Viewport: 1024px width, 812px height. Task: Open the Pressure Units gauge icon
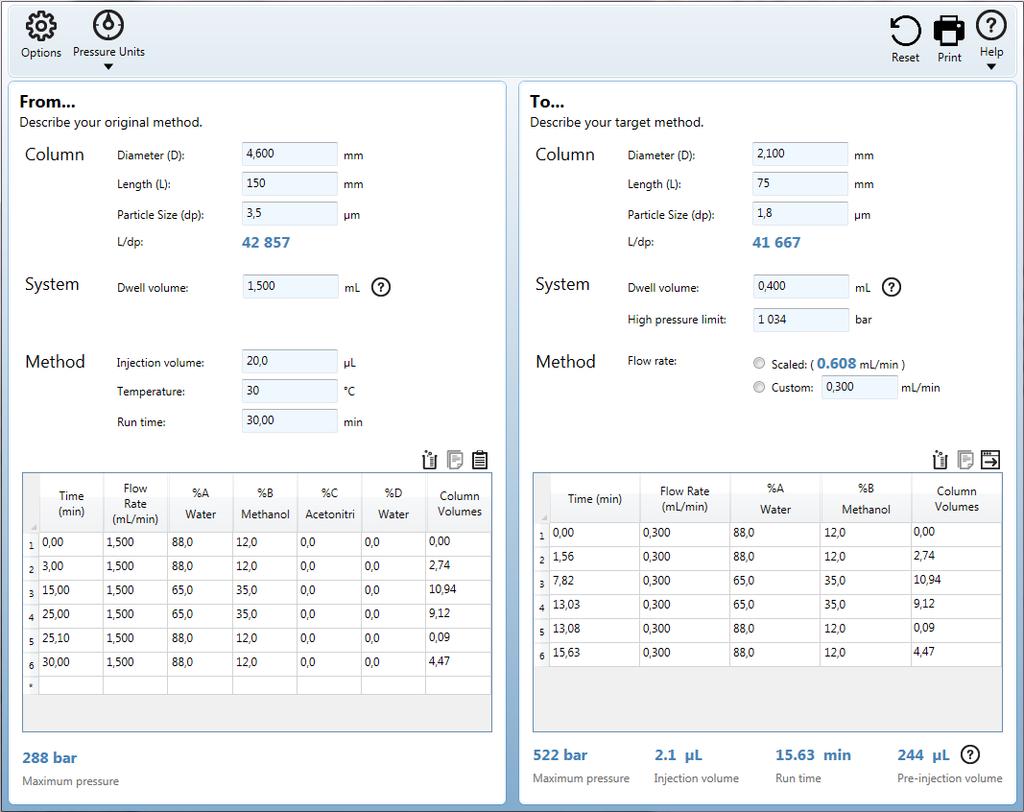(108, 25)
